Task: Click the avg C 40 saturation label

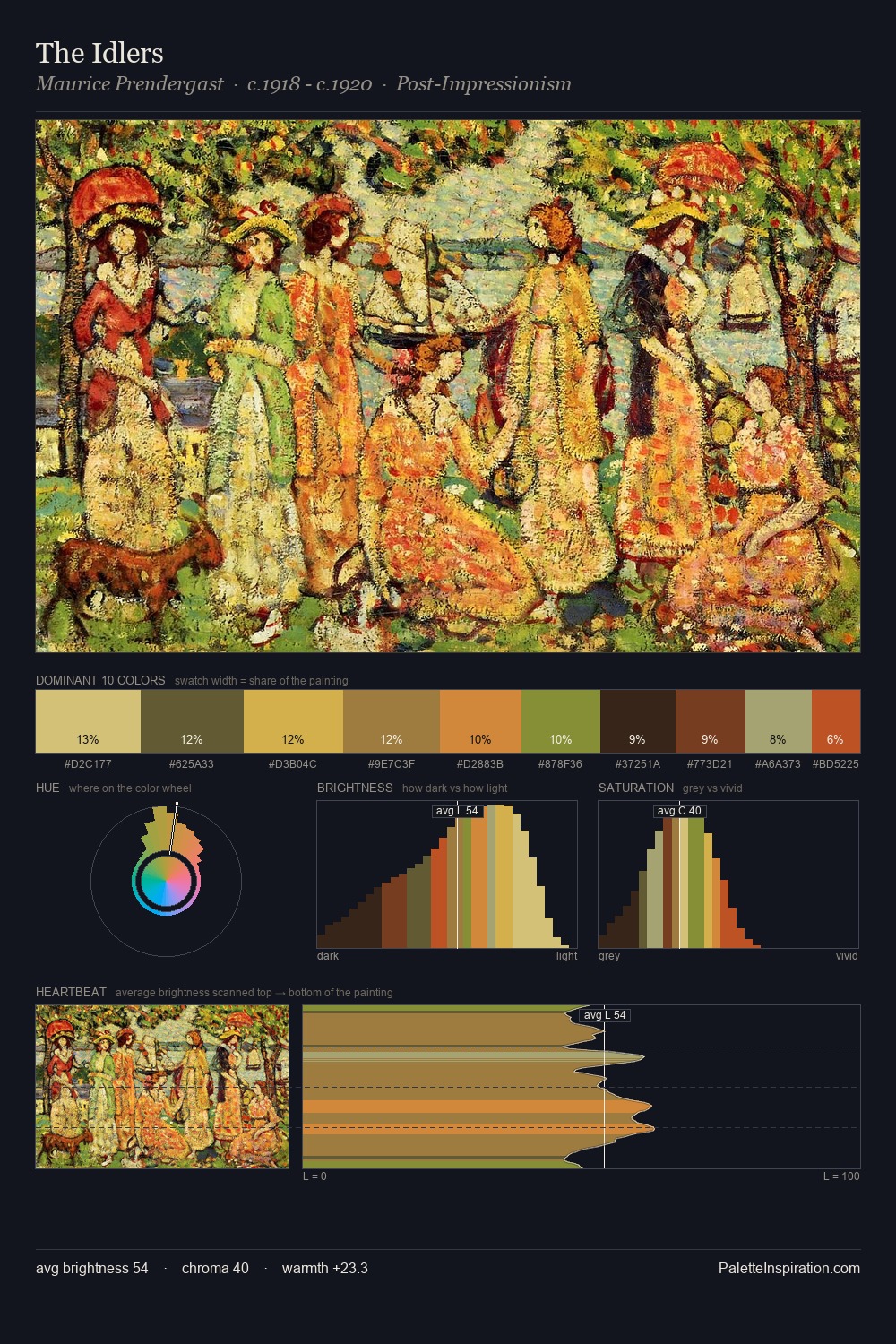Action: [x=679, y=811]
